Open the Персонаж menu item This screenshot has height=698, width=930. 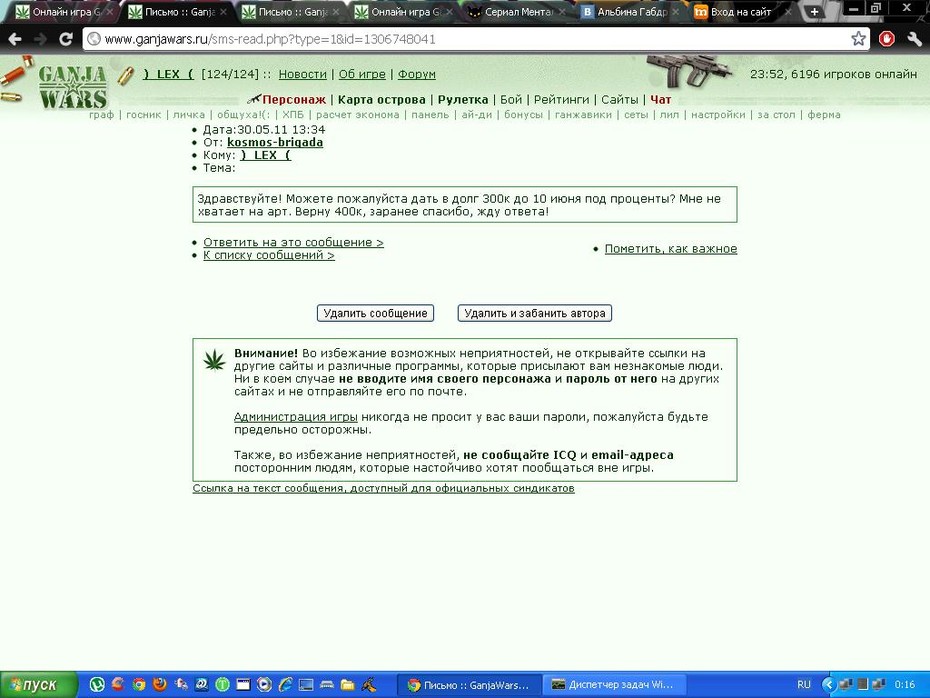[294, 100]
